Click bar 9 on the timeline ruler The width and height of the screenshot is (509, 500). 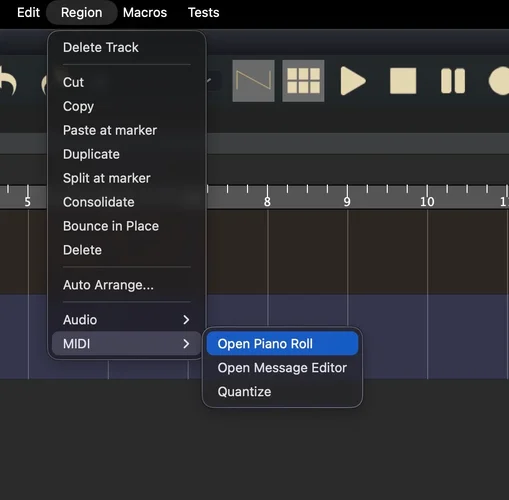347,201
